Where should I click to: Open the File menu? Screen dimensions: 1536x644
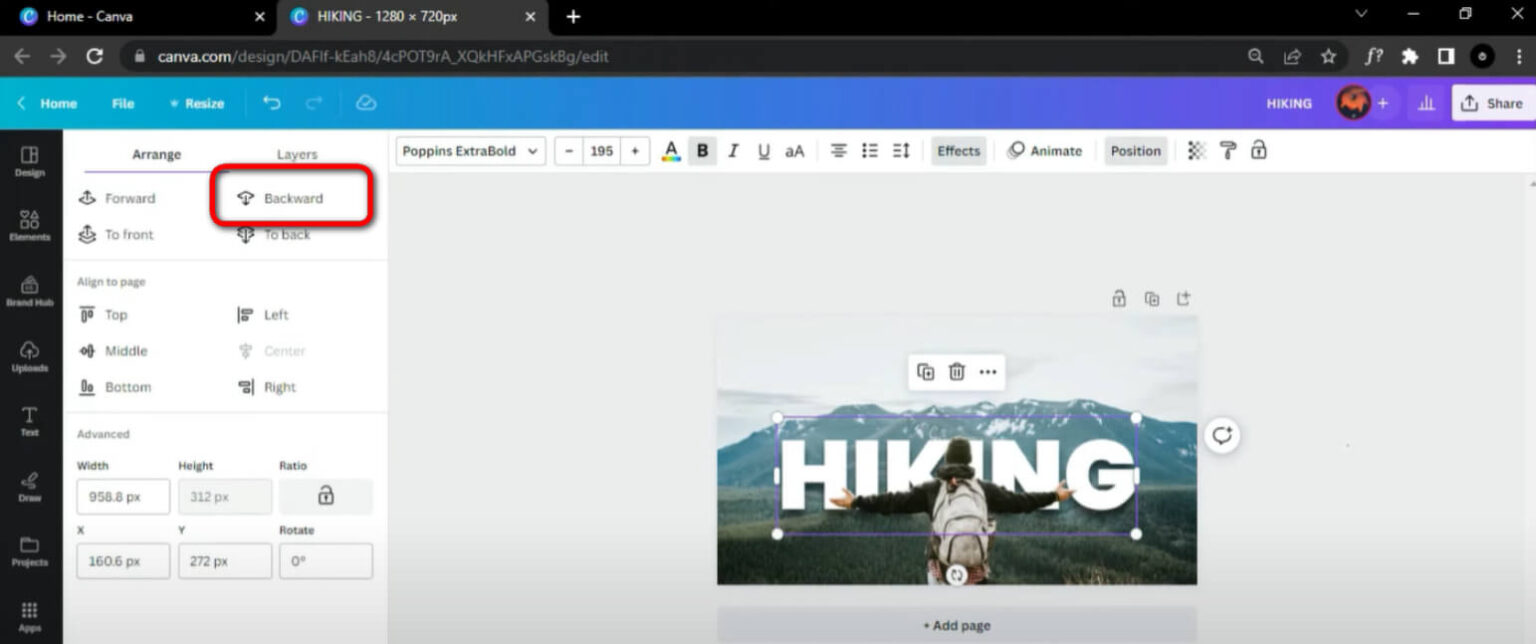[123, 103]
